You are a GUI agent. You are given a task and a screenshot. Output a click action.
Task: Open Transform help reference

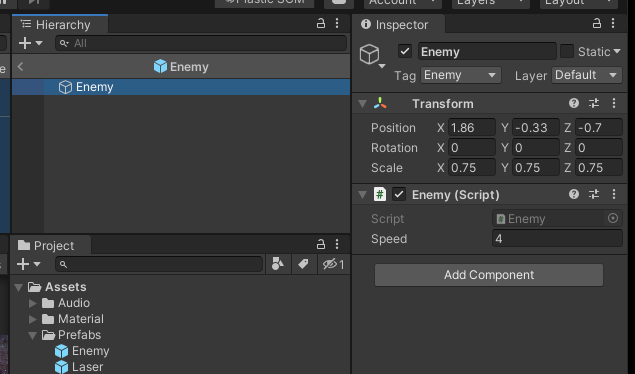(574, 103)
